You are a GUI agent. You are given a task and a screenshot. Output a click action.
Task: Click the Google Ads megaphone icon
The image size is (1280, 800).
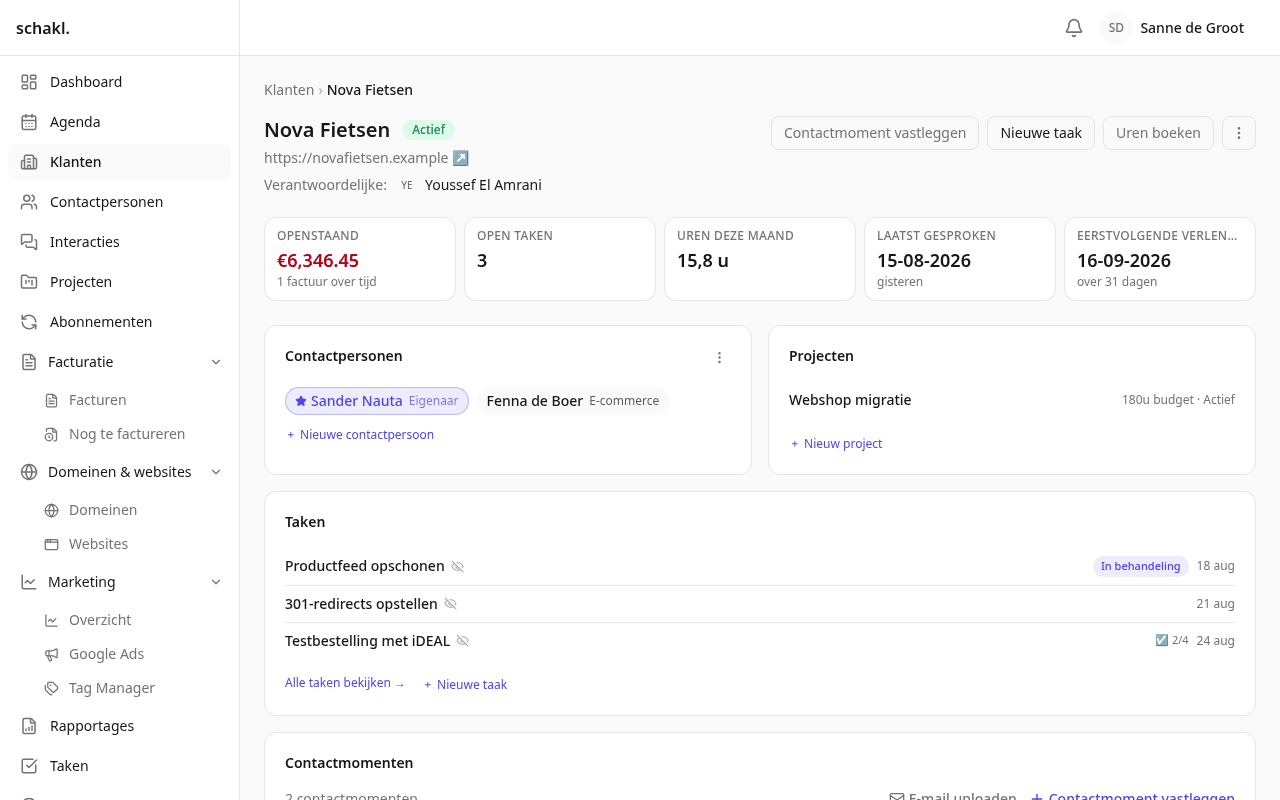coord(51,654)
